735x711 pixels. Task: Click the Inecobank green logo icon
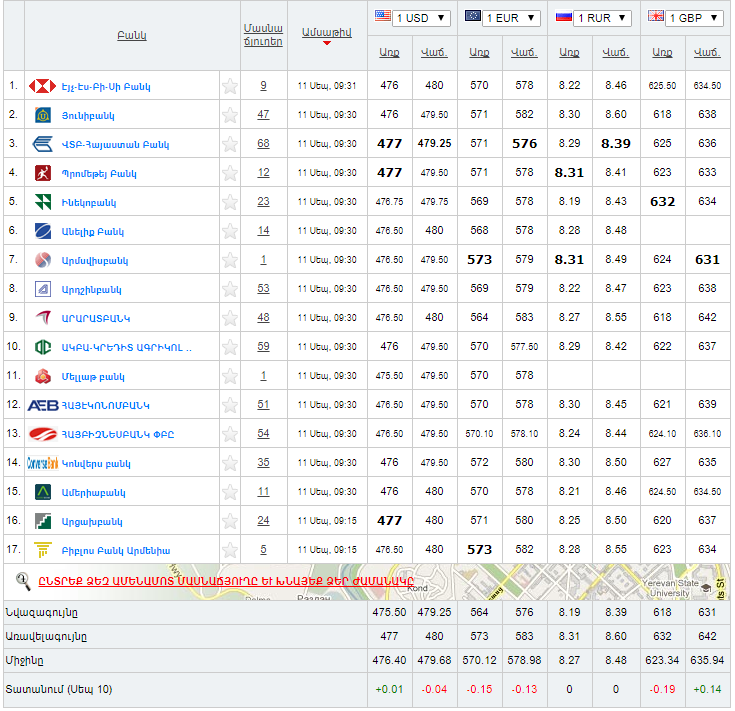tap(42, 202)
